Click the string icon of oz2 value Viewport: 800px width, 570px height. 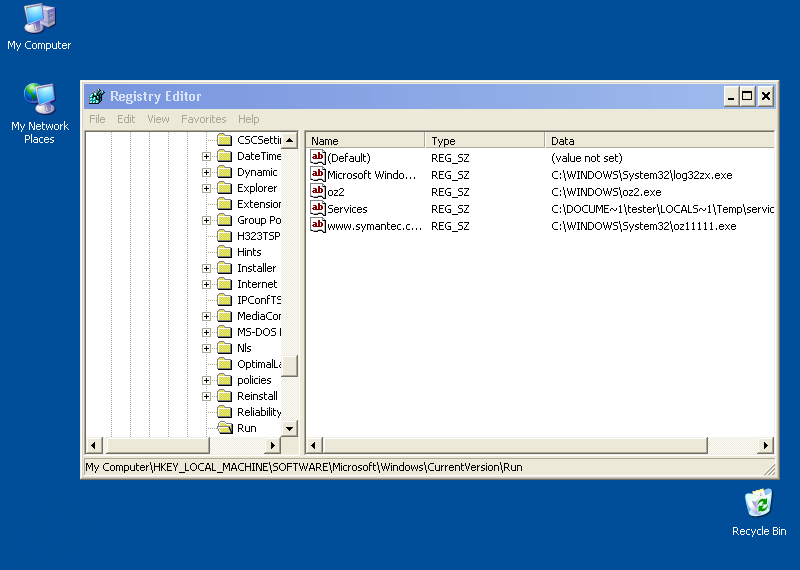(318, 191)
